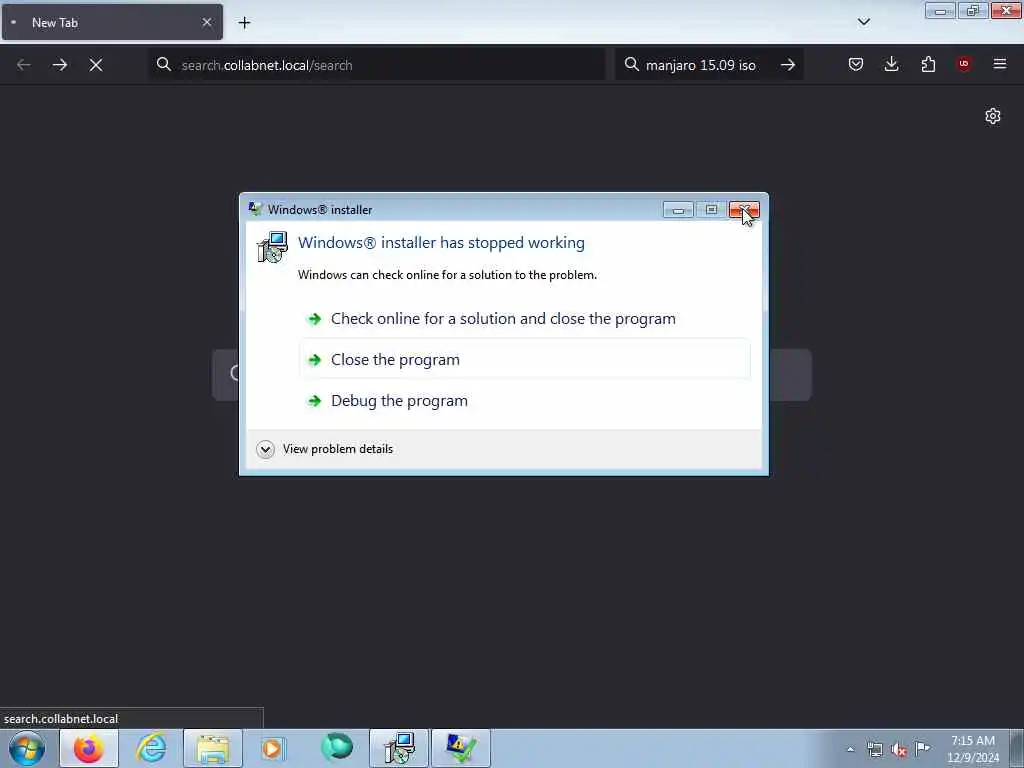1024x768 pixels.
Task: Maximize the Windows installer dialog
Action: tap(711, 210)
